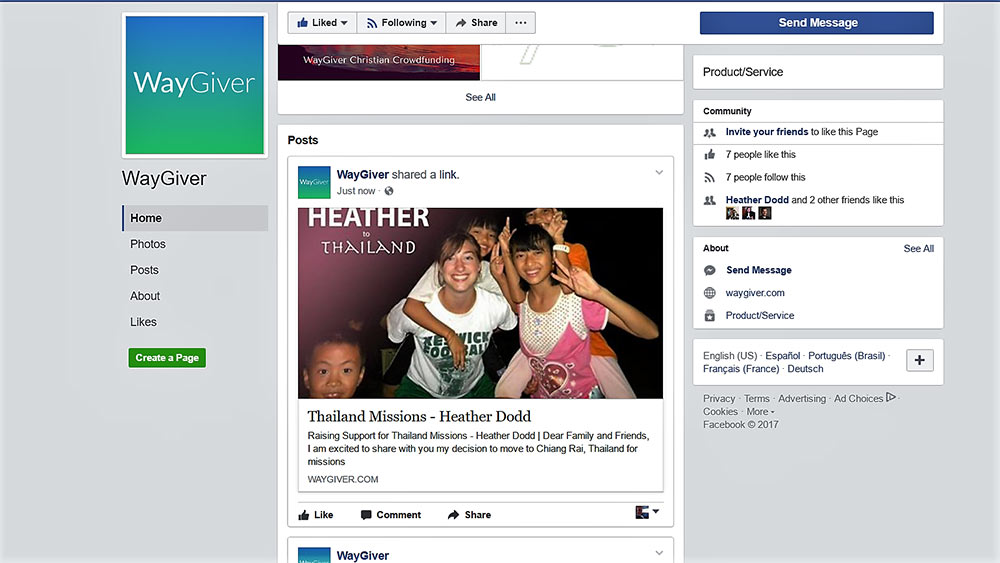Click the RSS follow icon in Community
This screenshot has width=1000, height=563.
click(x=709, y=177)
